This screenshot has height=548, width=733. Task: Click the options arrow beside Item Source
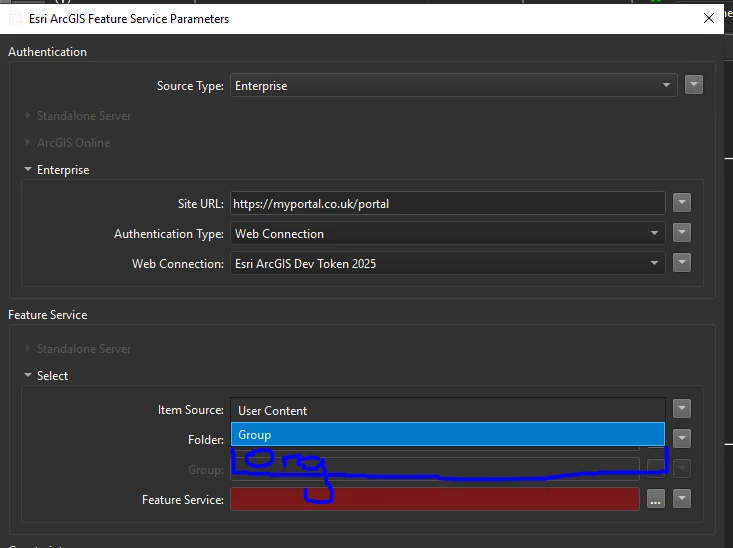pyautogui.click(x=682, y=409)
